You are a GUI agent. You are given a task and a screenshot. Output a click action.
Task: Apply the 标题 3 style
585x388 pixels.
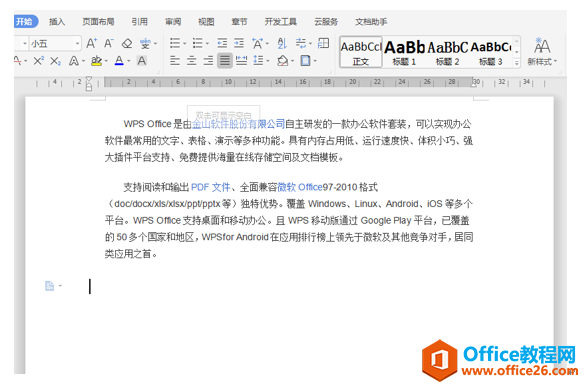[x=491, y=52]
